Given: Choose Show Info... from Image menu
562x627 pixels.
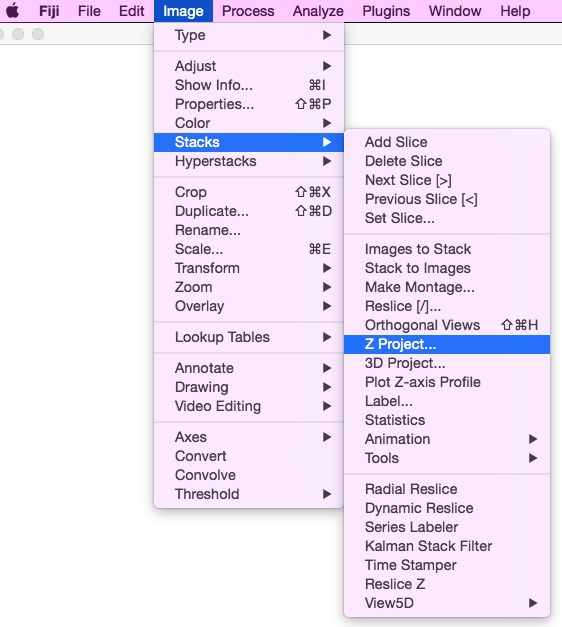Looking at the screenshot, I should tap(249, 85).
